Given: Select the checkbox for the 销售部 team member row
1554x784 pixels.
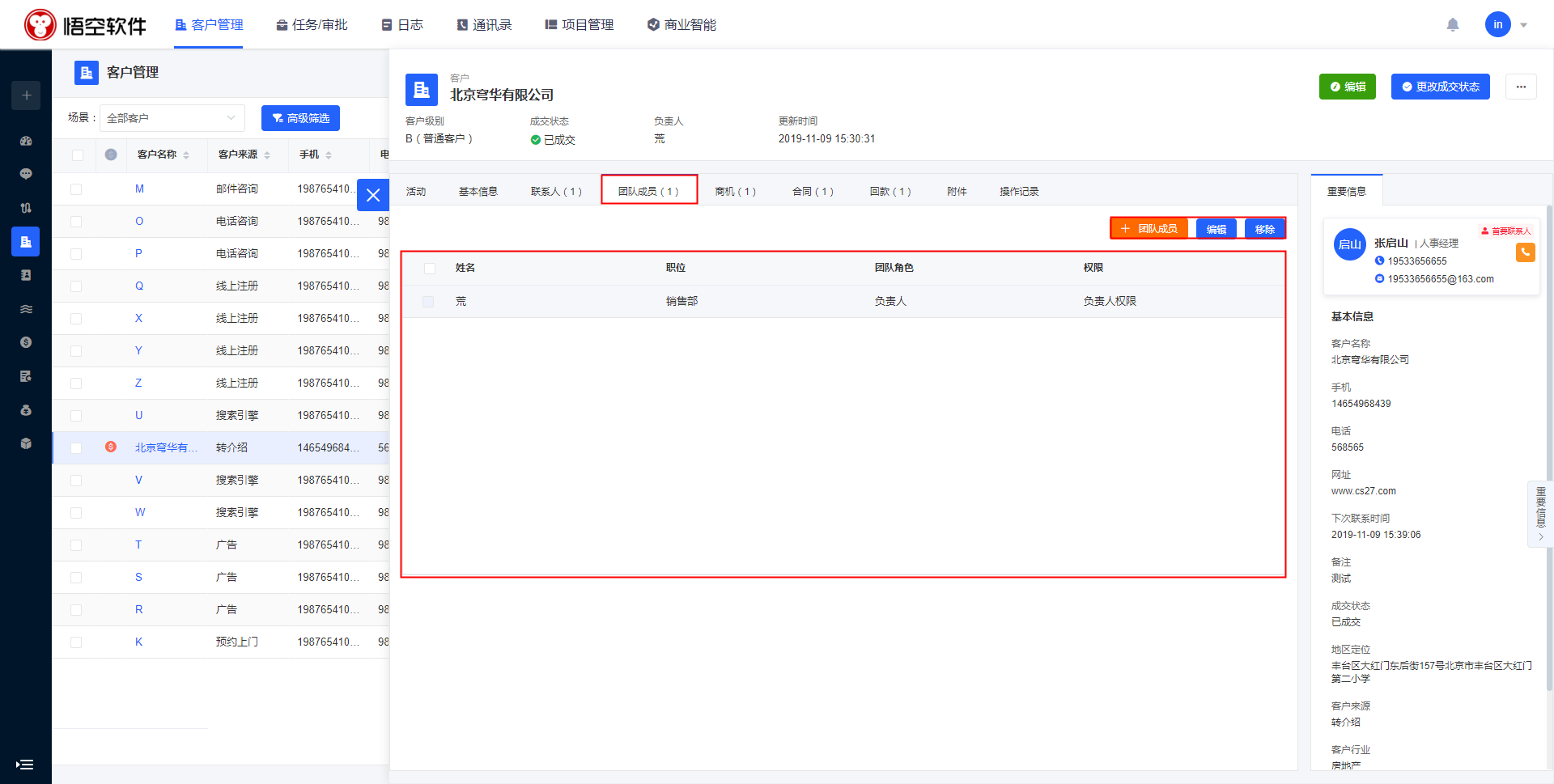Looking at the screenshot, I should point(428,302).
